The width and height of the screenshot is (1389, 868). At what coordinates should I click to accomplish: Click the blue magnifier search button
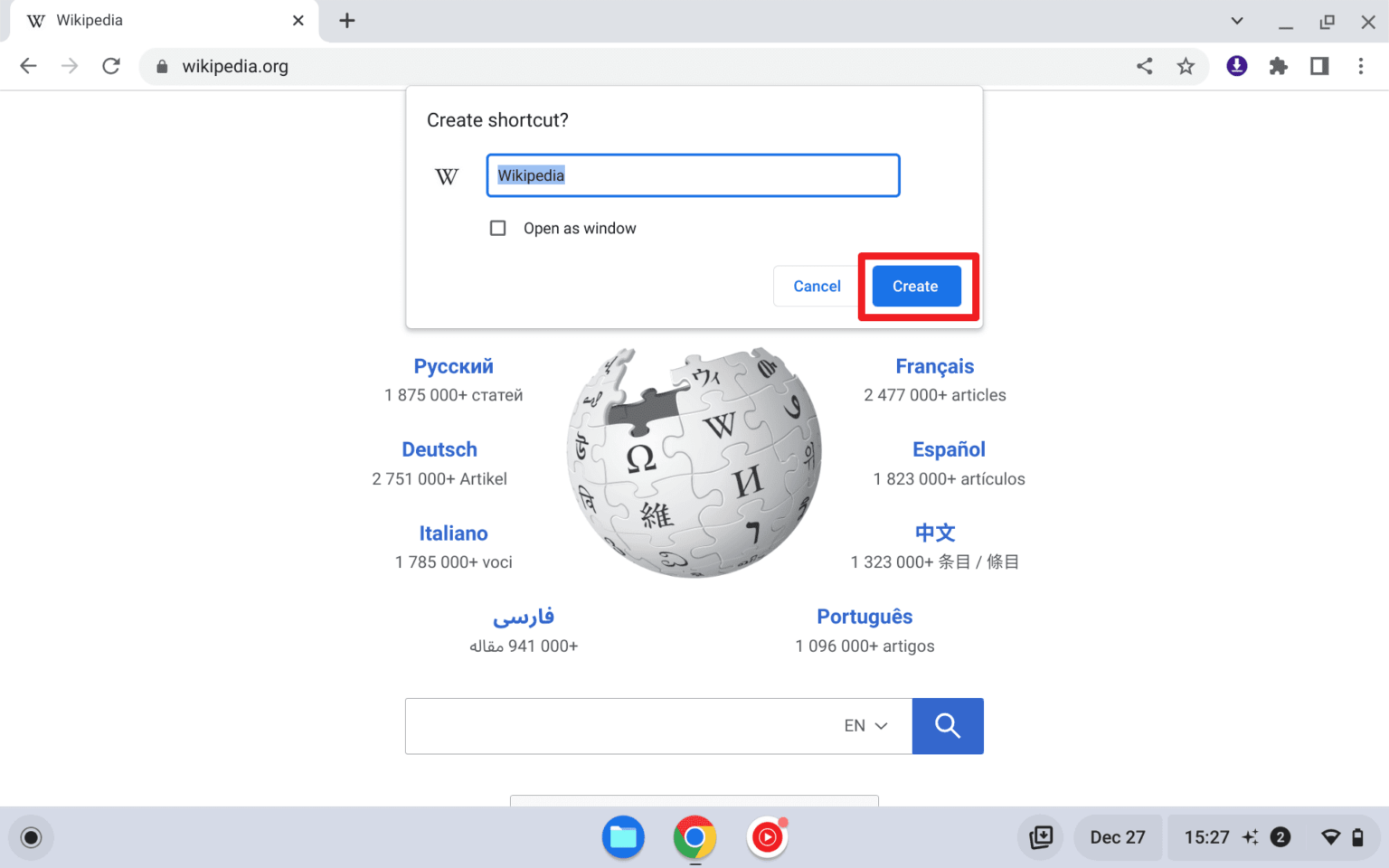[948, 726]
